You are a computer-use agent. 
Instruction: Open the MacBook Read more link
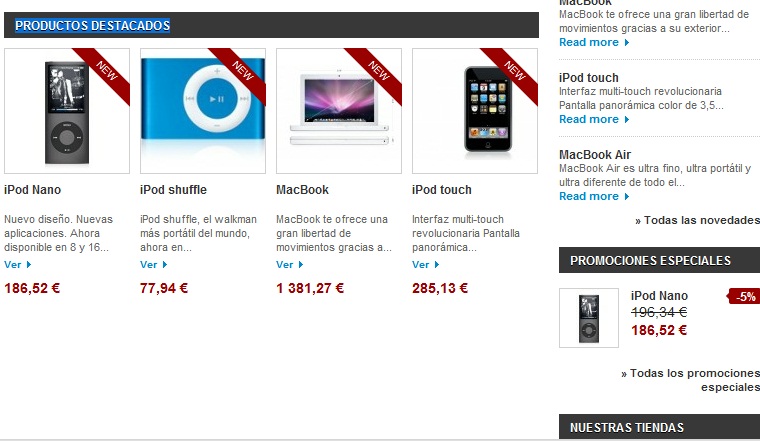tap(594, 42)
